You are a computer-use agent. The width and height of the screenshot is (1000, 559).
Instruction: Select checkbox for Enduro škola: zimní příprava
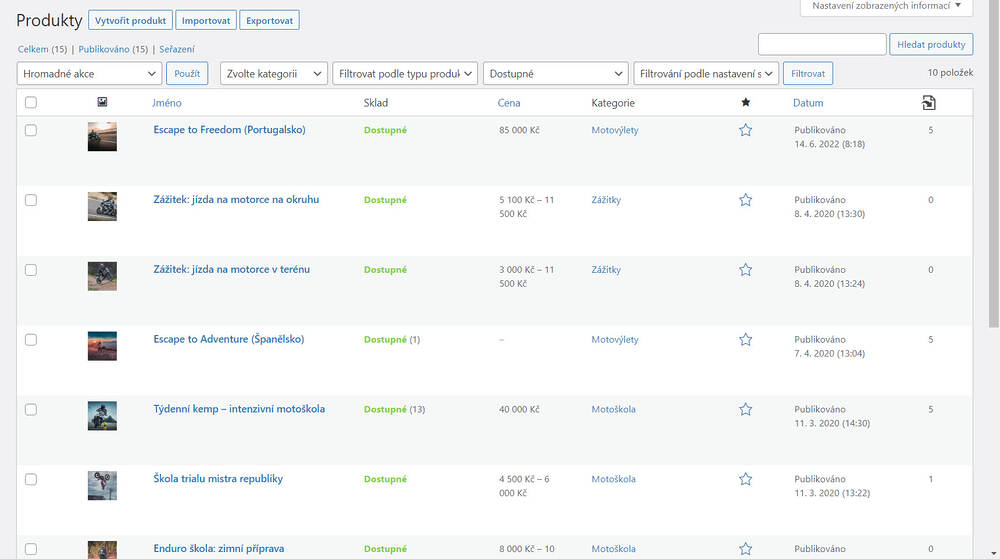[31, 549]
